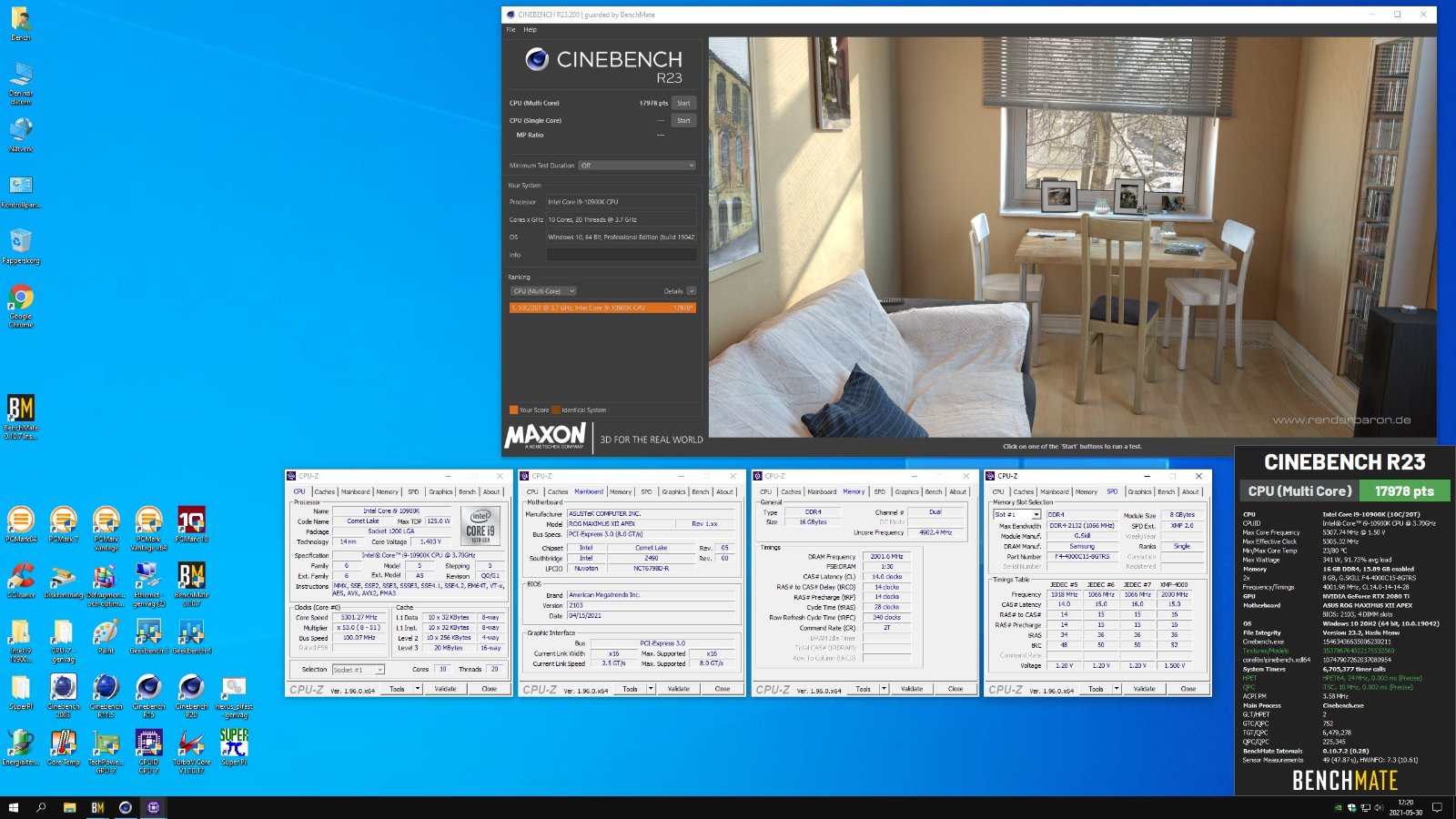Image resolution: width=1456 pixels, height=819 pixels.
Task: Open Tools dropdown arrow in CPU tab window
Action: point(418,689)
